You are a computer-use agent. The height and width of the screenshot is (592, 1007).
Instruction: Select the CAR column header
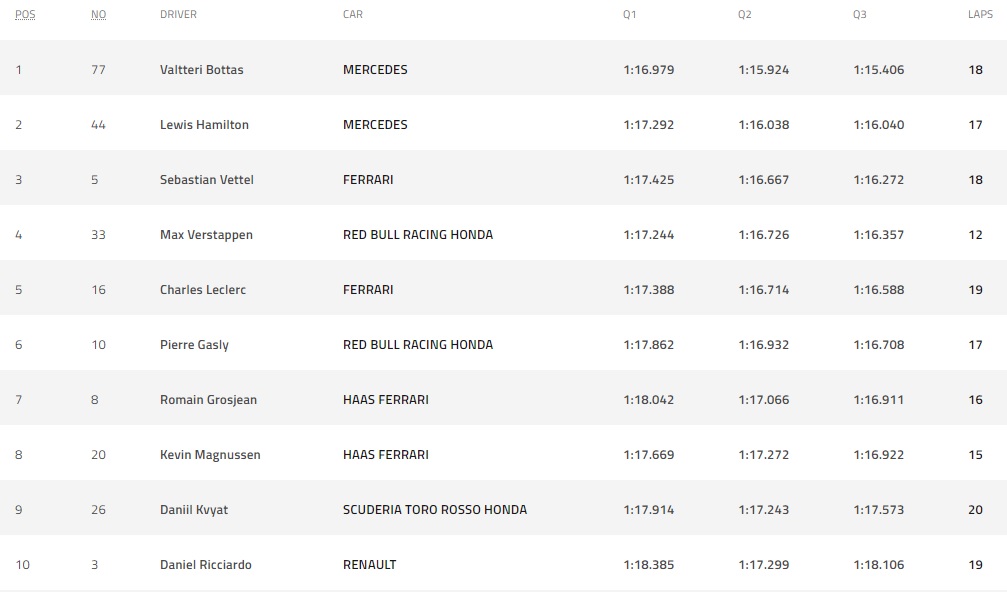click(353, 14)
